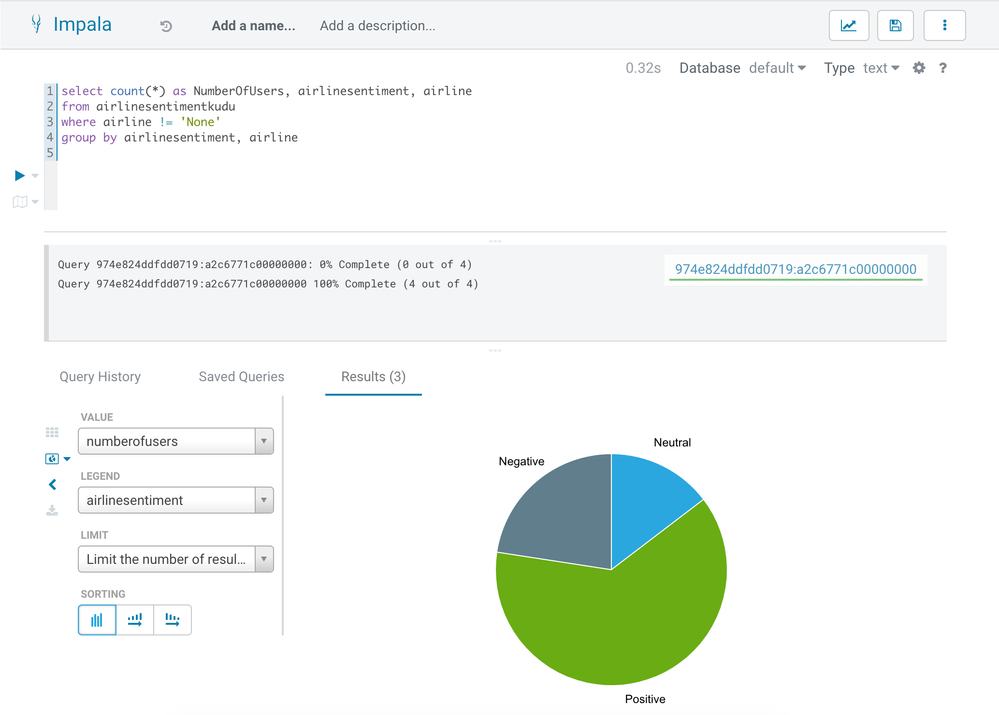This screenshot has height=715, width=999.
Task: Open the Saved Queries tab
Action: click(241, 377)
